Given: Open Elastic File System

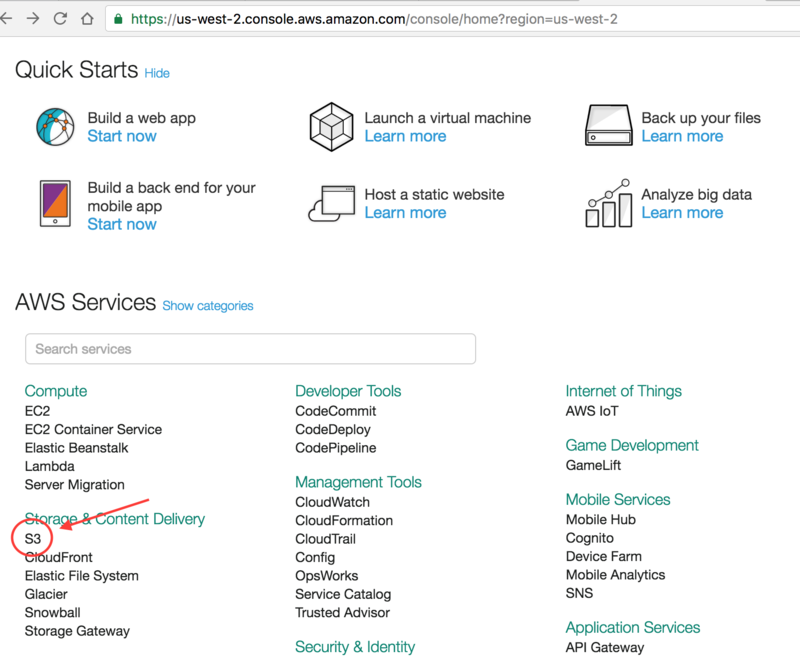Looking at the screenshot, I should click(82, 576).
